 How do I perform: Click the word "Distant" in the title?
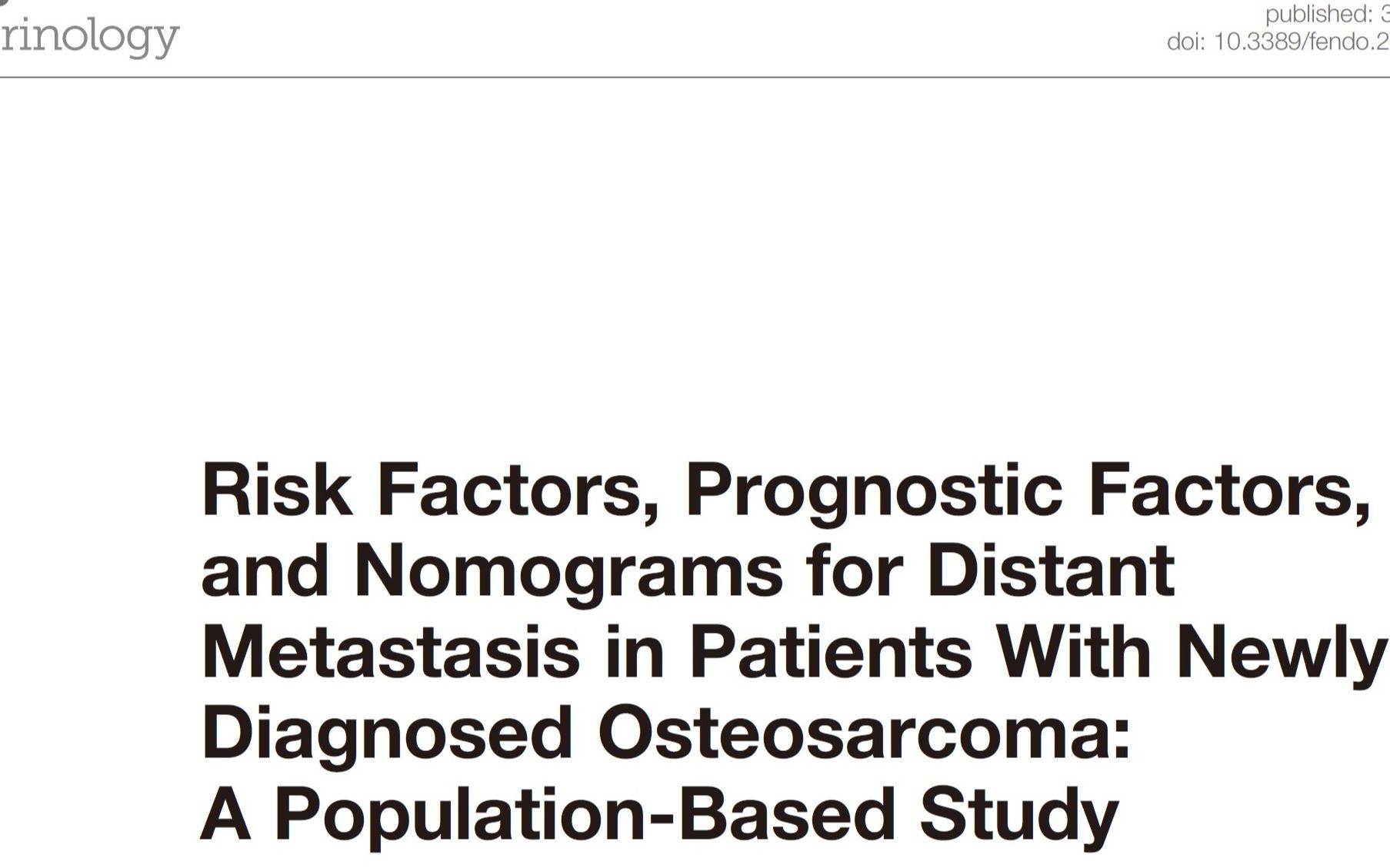coord(1051,571)
